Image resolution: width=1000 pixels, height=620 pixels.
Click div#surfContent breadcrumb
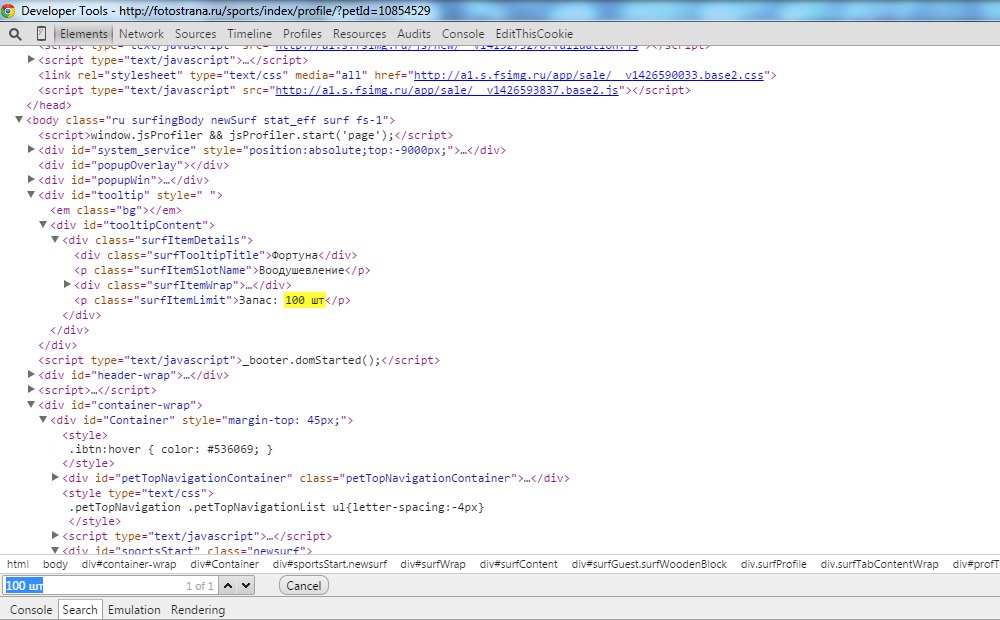point(518,565)
